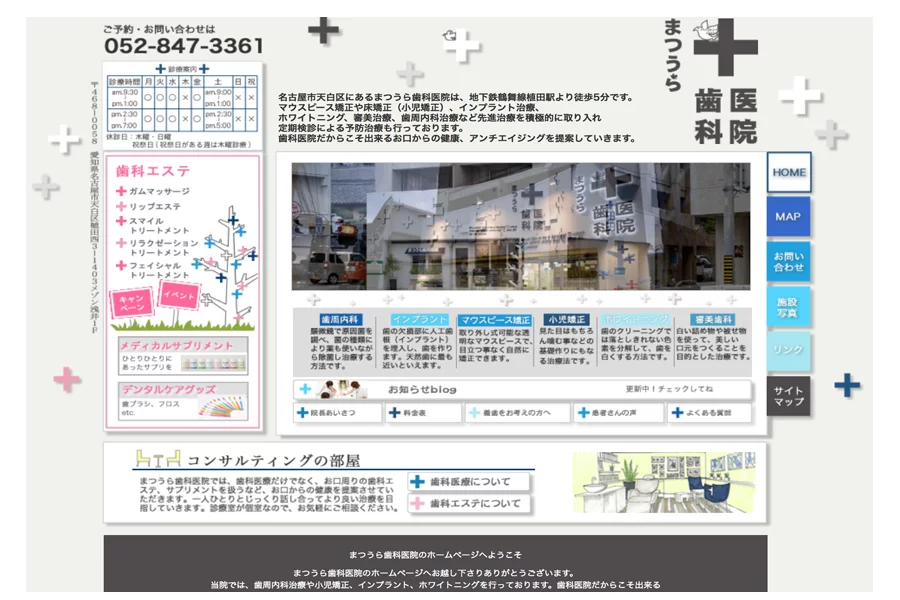
Task: Select the 歯周内科 treatment label
Action: pos(340,319)
